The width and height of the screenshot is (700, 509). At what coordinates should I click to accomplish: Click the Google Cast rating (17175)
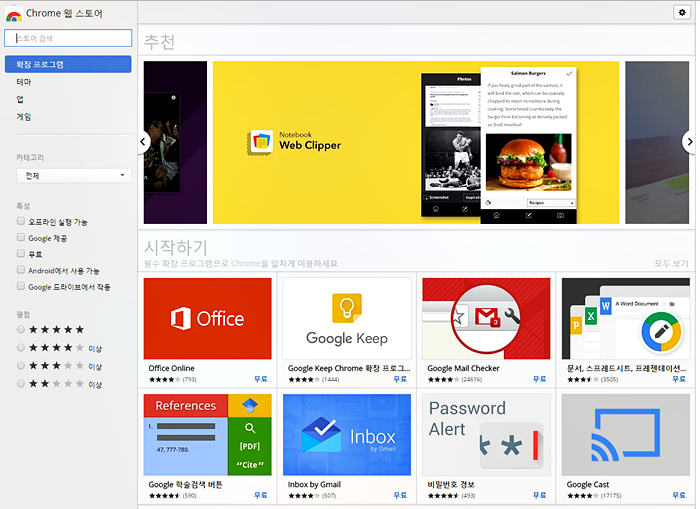(x=594, y=496)
